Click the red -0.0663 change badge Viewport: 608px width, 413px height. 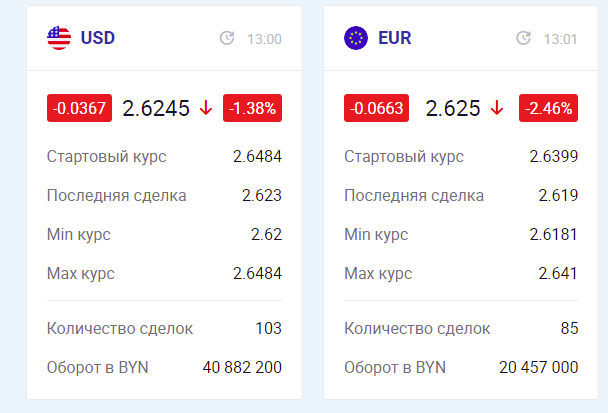(374, 108)
